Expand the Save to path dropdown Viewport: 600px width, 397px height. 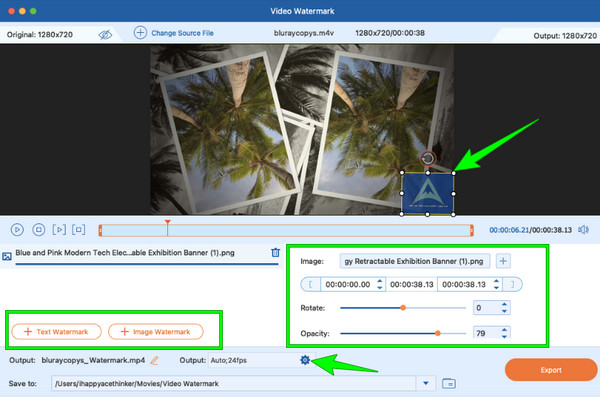[426, 383]
